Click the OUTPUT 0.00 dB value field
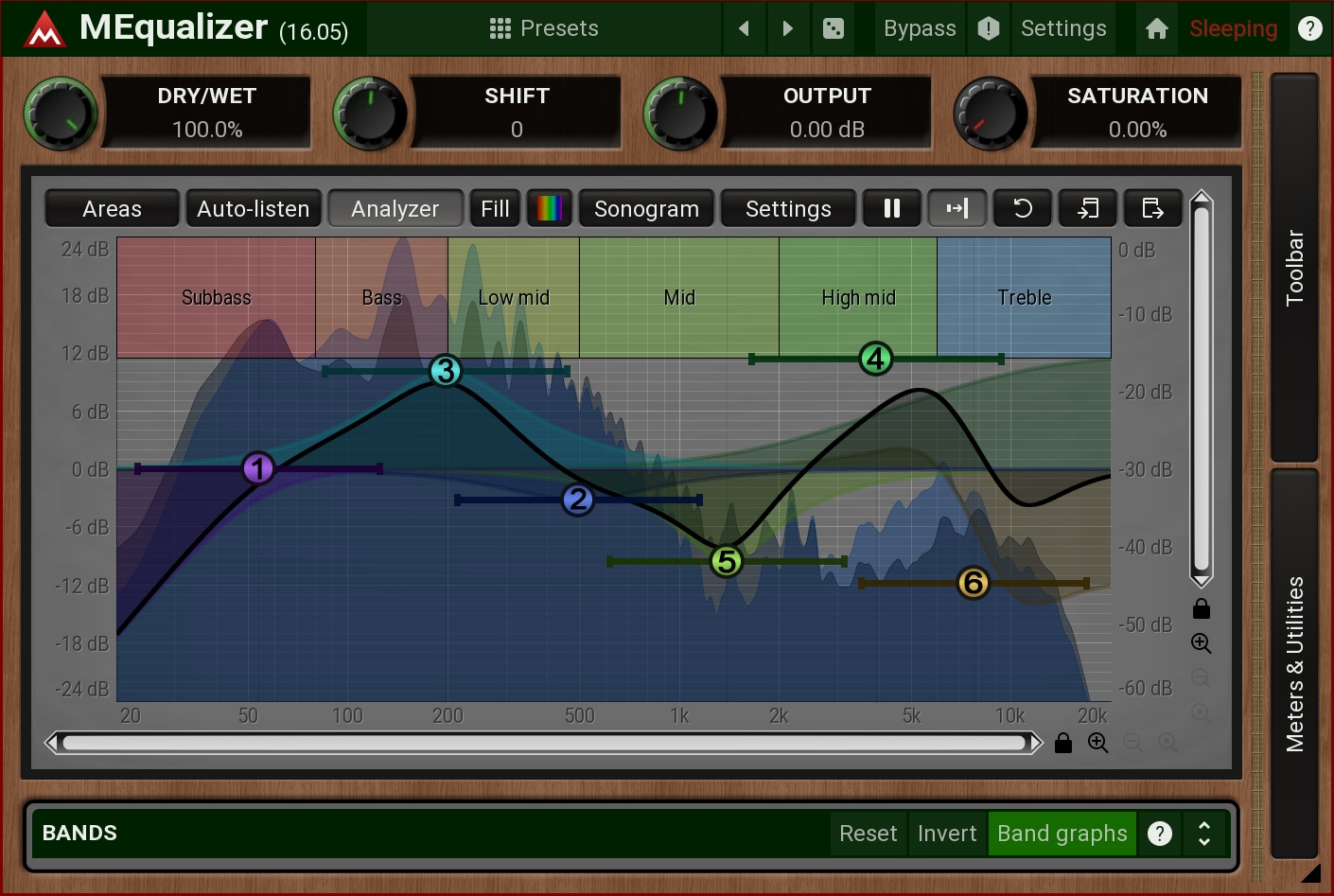This screenshot has height=896, width=1334. [x=827, y=113]
